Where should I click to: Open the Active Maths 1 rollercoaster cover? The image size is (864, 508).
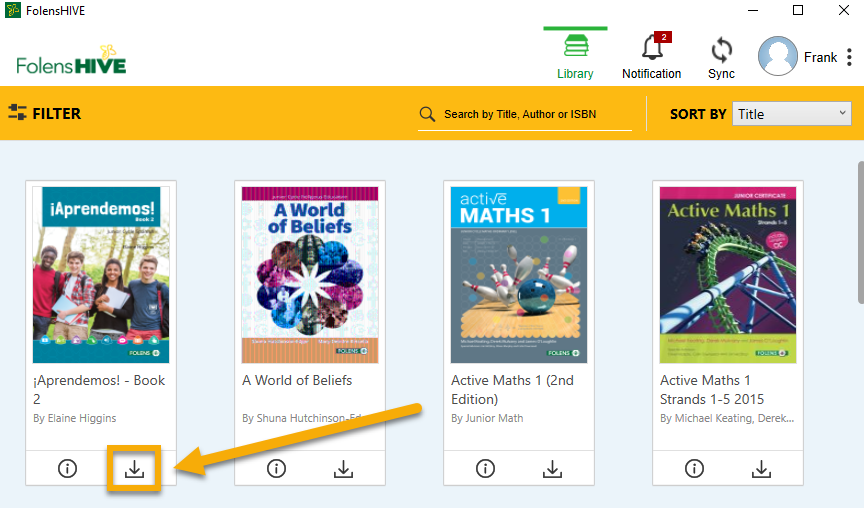(x=728, y=274)
